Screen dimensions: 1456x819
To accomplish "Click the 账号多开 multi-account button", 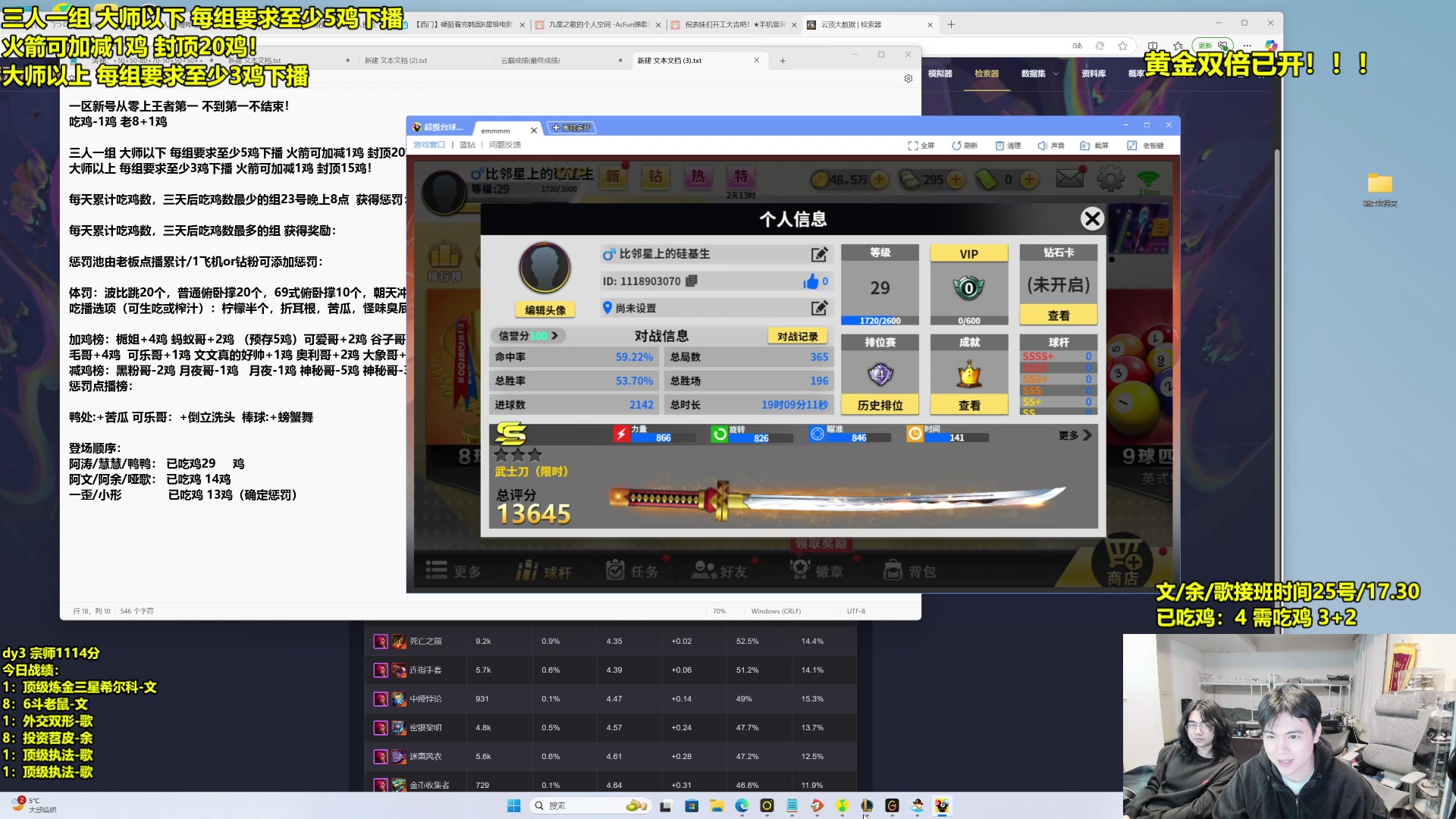I will click(571, 128).
